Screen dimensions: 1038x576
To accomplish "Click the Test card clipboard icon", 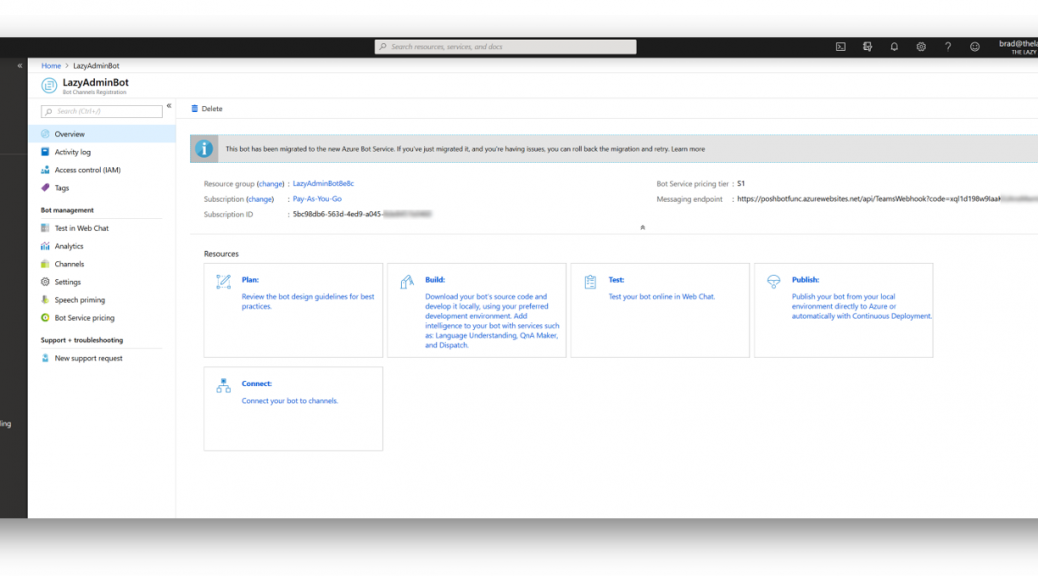I will pyautogui.click(x=590, y=282).
